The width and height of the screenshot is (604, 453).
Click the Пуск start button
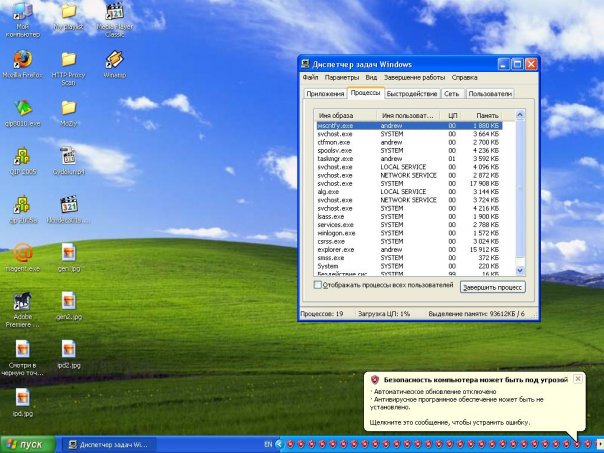pos(25,443)
